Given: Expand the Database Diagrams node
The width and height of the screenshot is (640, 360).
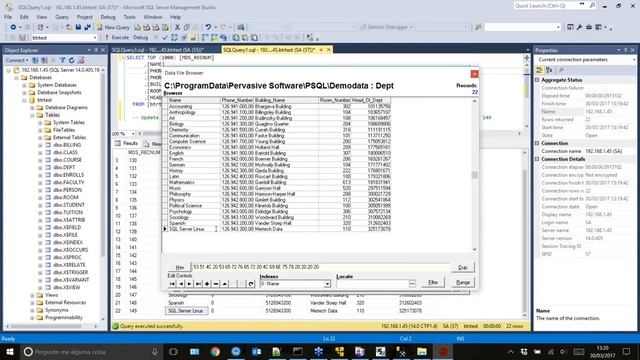Looking at the screenshot, I should pyautogui.click(x=32, y=108).
